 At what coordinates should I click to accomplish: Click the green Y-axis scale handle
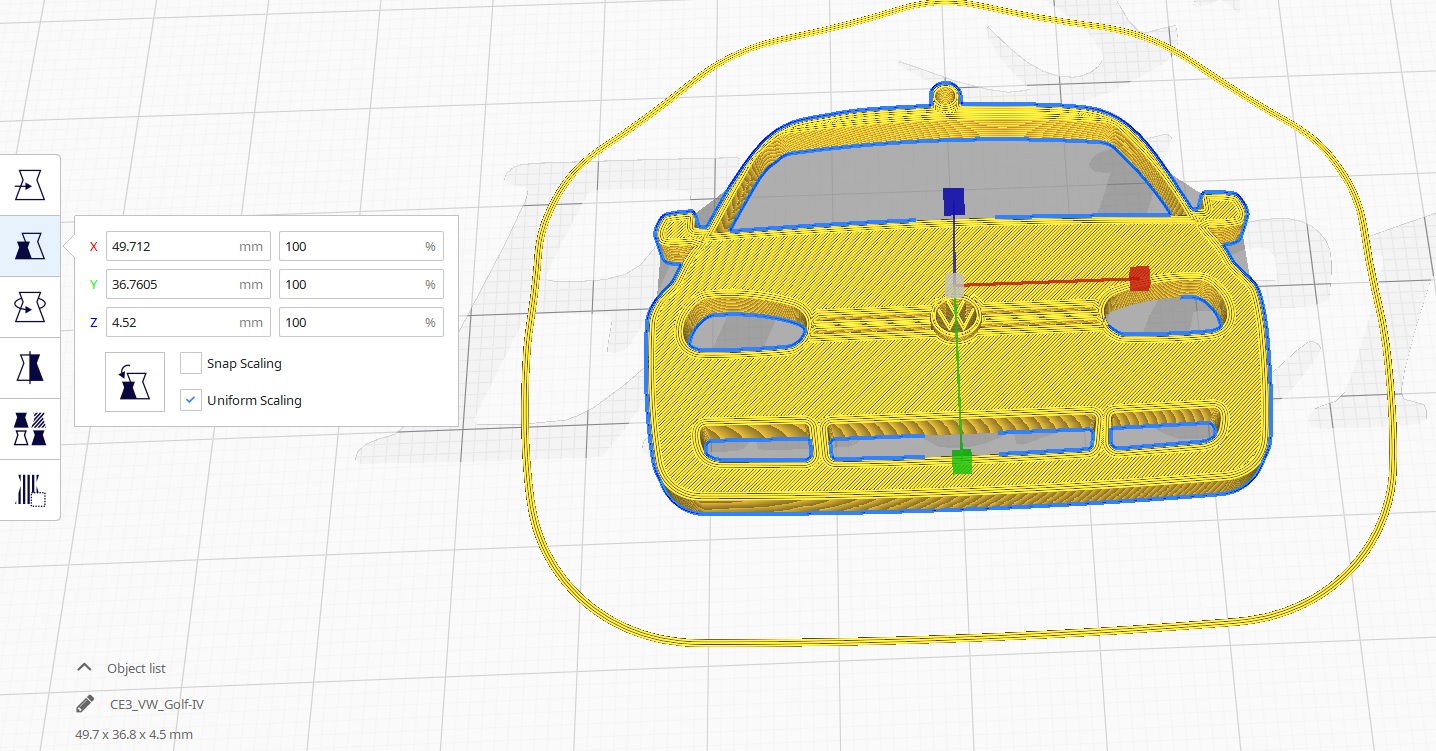pyautogui.click(x=962, y=461)
